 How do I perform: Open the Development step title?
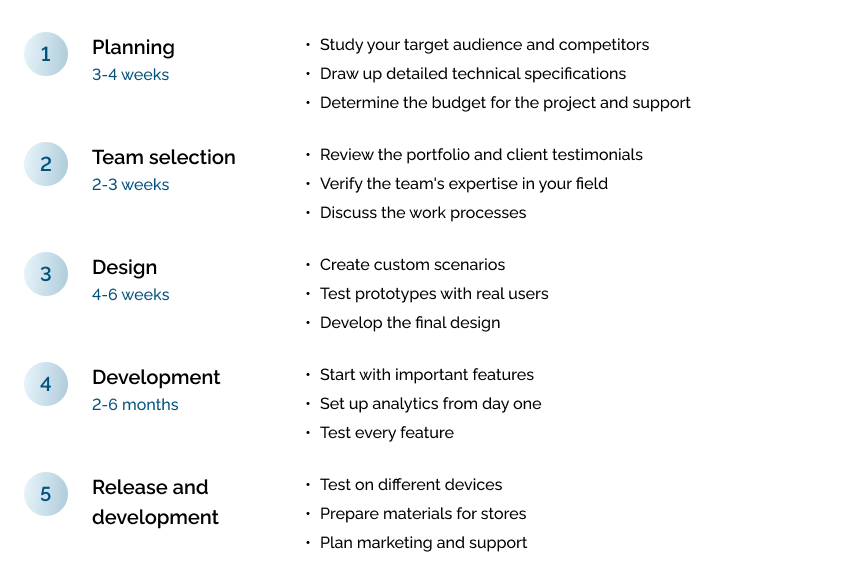point(156,377)
